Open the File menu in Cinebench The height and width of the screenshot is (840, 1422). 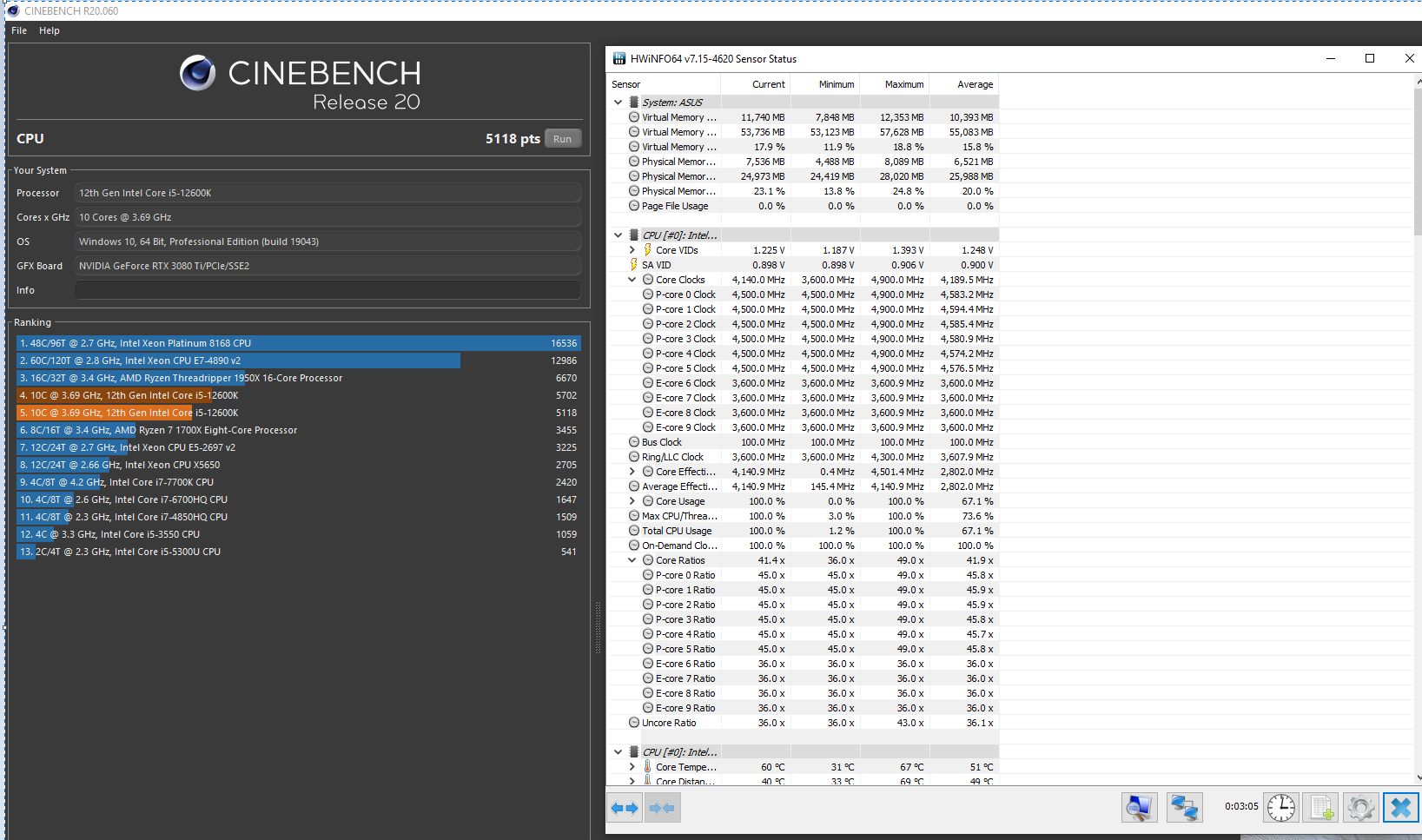(x=19, y=30)
